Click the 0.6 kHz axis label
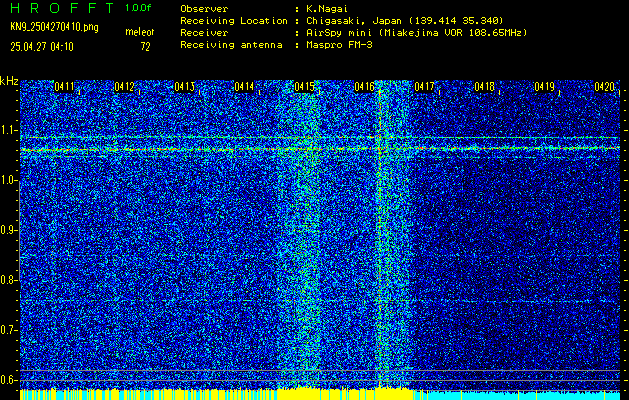The width and height of the screenshot is (629, 400). coord(8,380)
